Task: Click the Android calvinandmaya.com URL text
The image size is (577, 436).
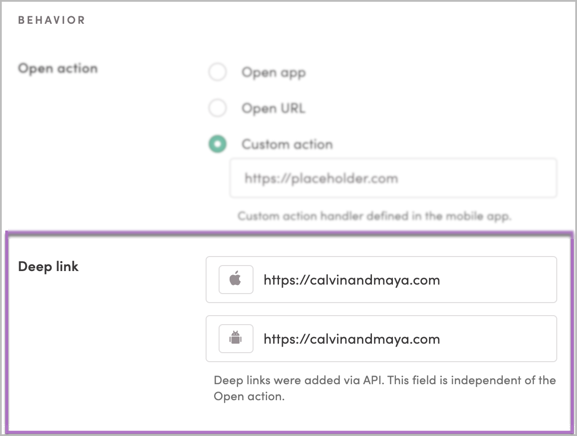Action: [351, 339]
